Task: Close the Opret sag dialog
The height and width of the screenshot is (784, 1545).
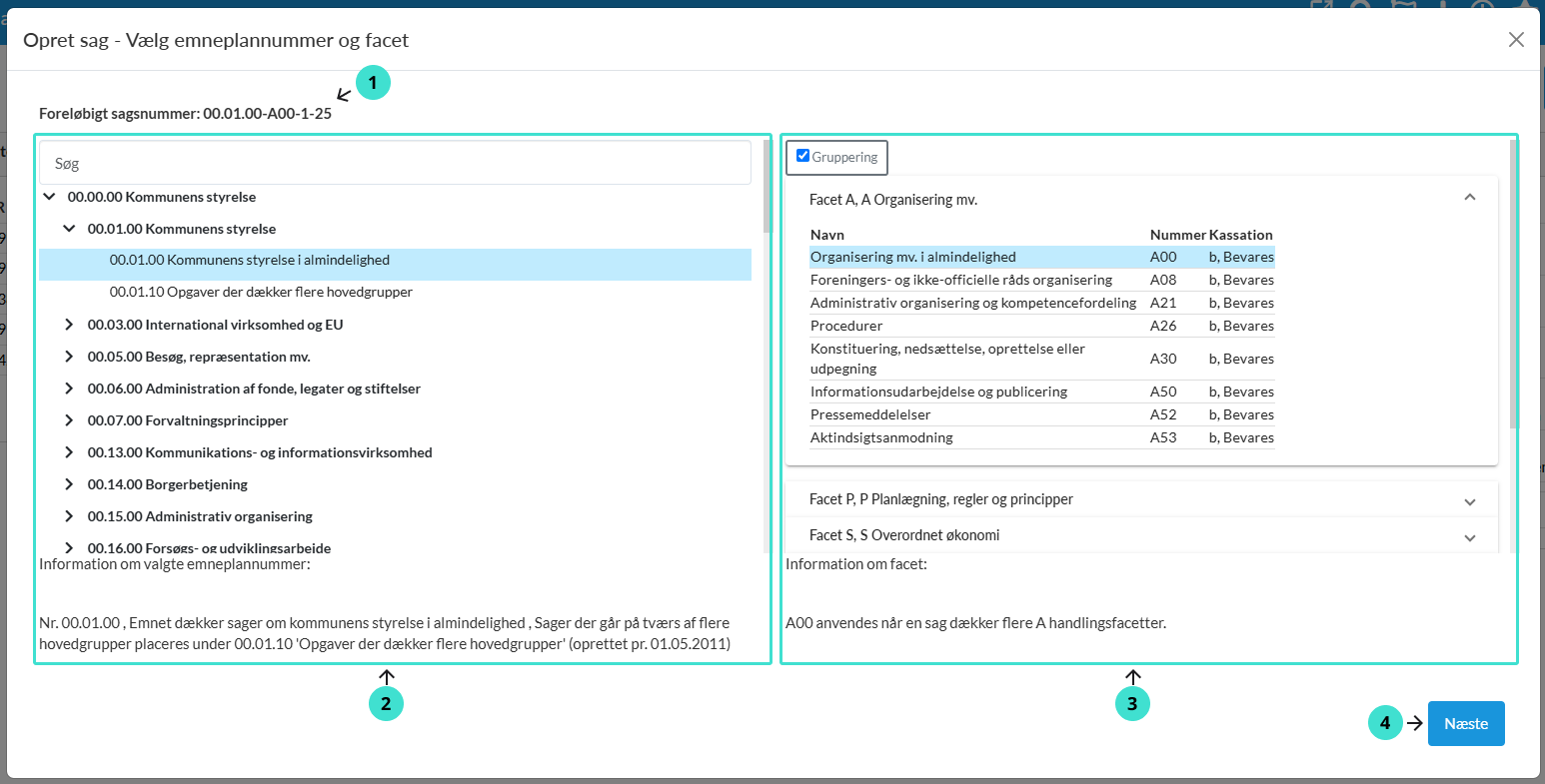Action: click(x=1516, y=40)
